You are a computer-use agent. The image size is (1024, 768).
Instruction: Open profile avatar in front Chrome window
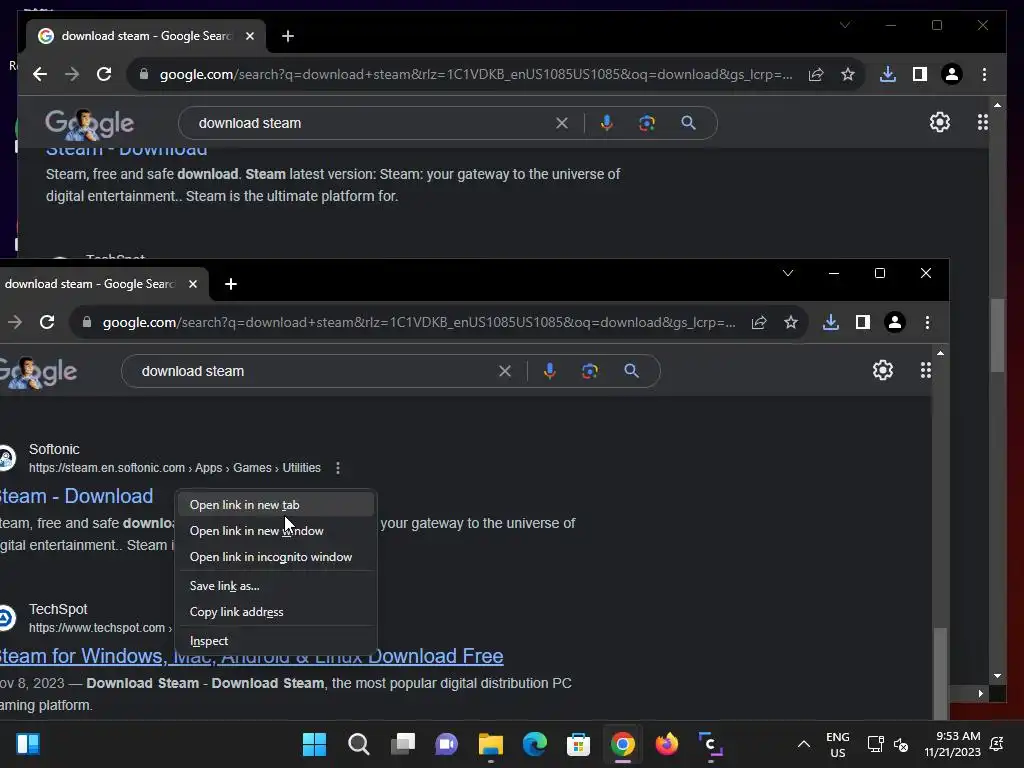(895, 322)
